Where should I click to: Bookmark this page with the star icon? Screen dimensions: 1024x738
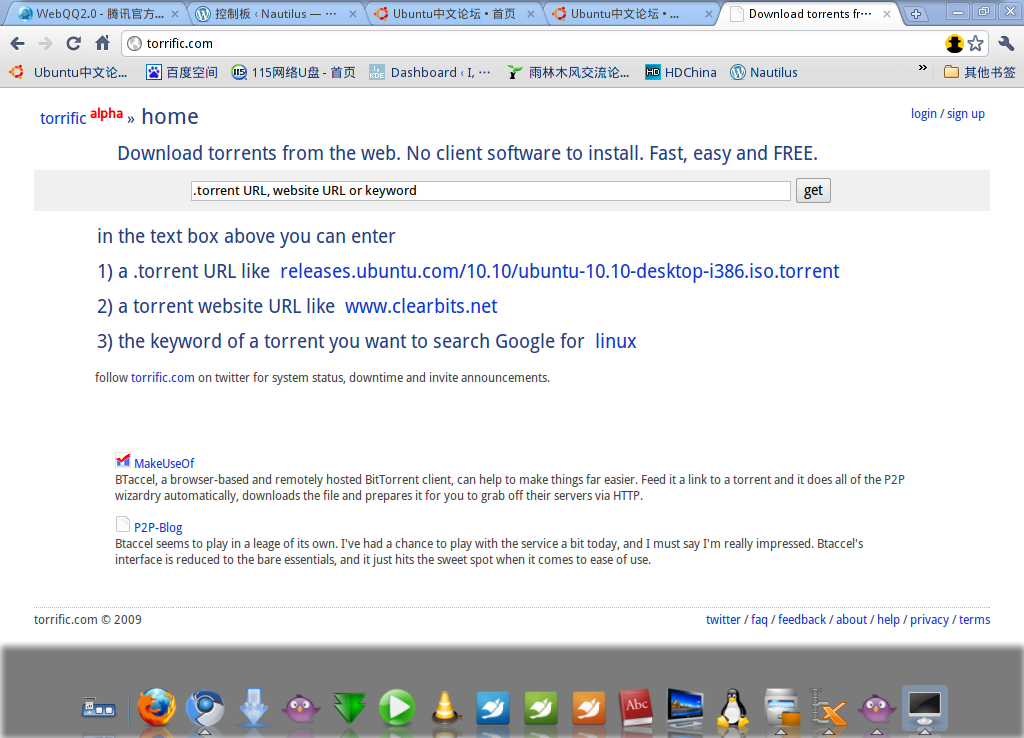[976, 44]
